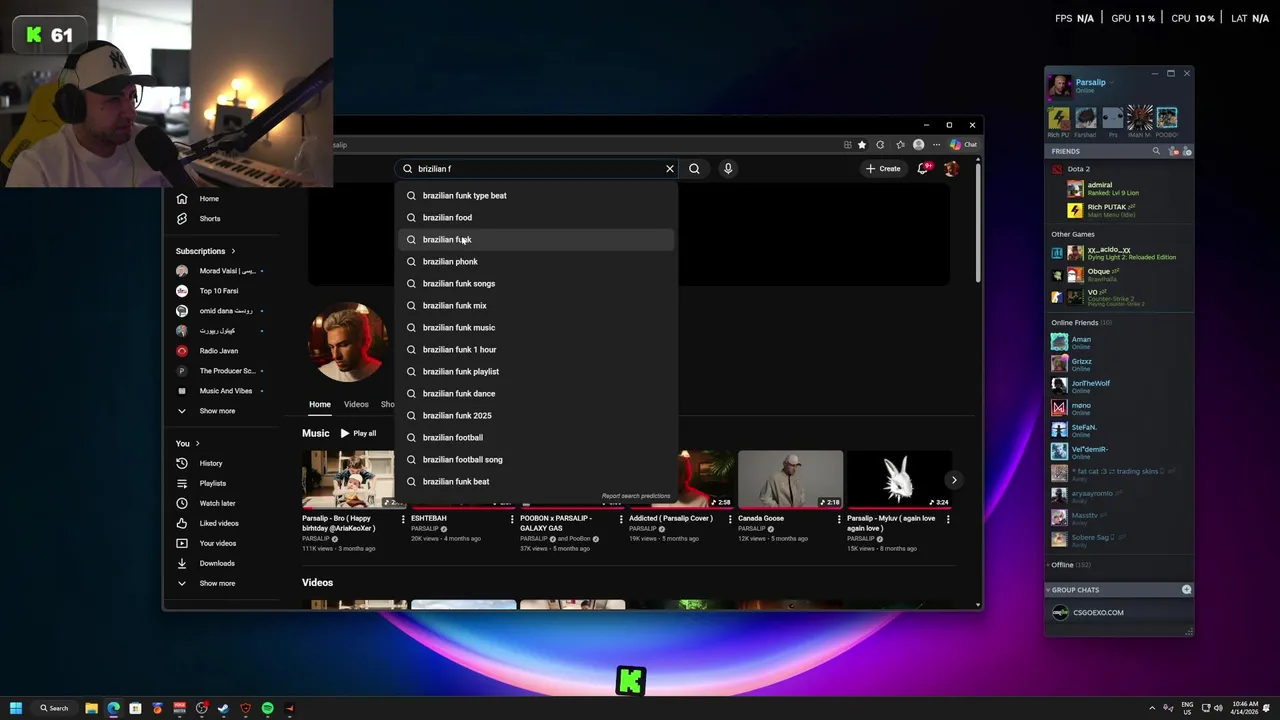1280x720 pixels.
Task: Open the Edge profile icon
Action: (x=919, y=145)
